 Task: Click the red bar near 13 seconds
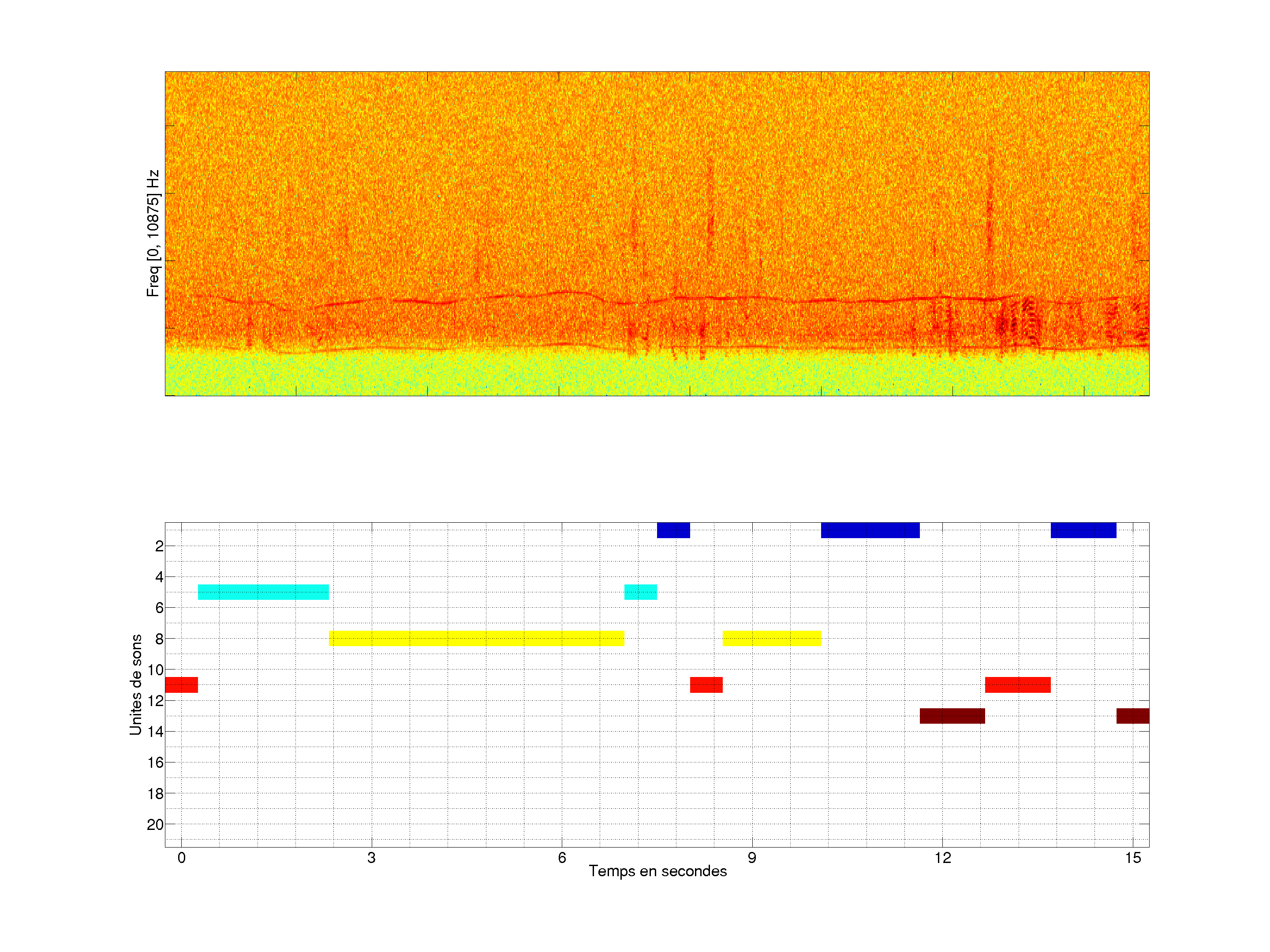tap(1017, 684)
